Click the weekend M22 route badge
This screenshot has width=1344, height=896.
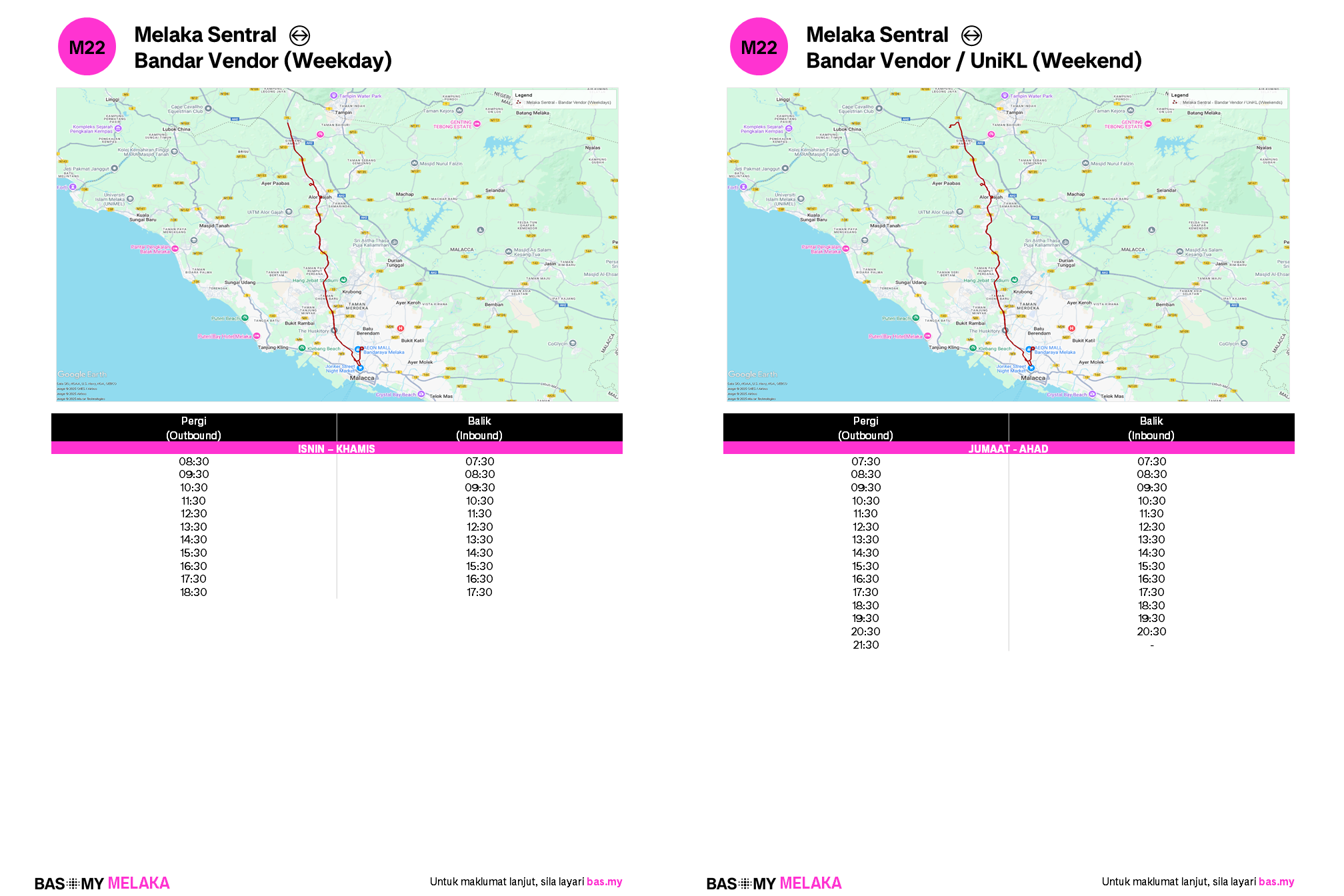(759, 47)
